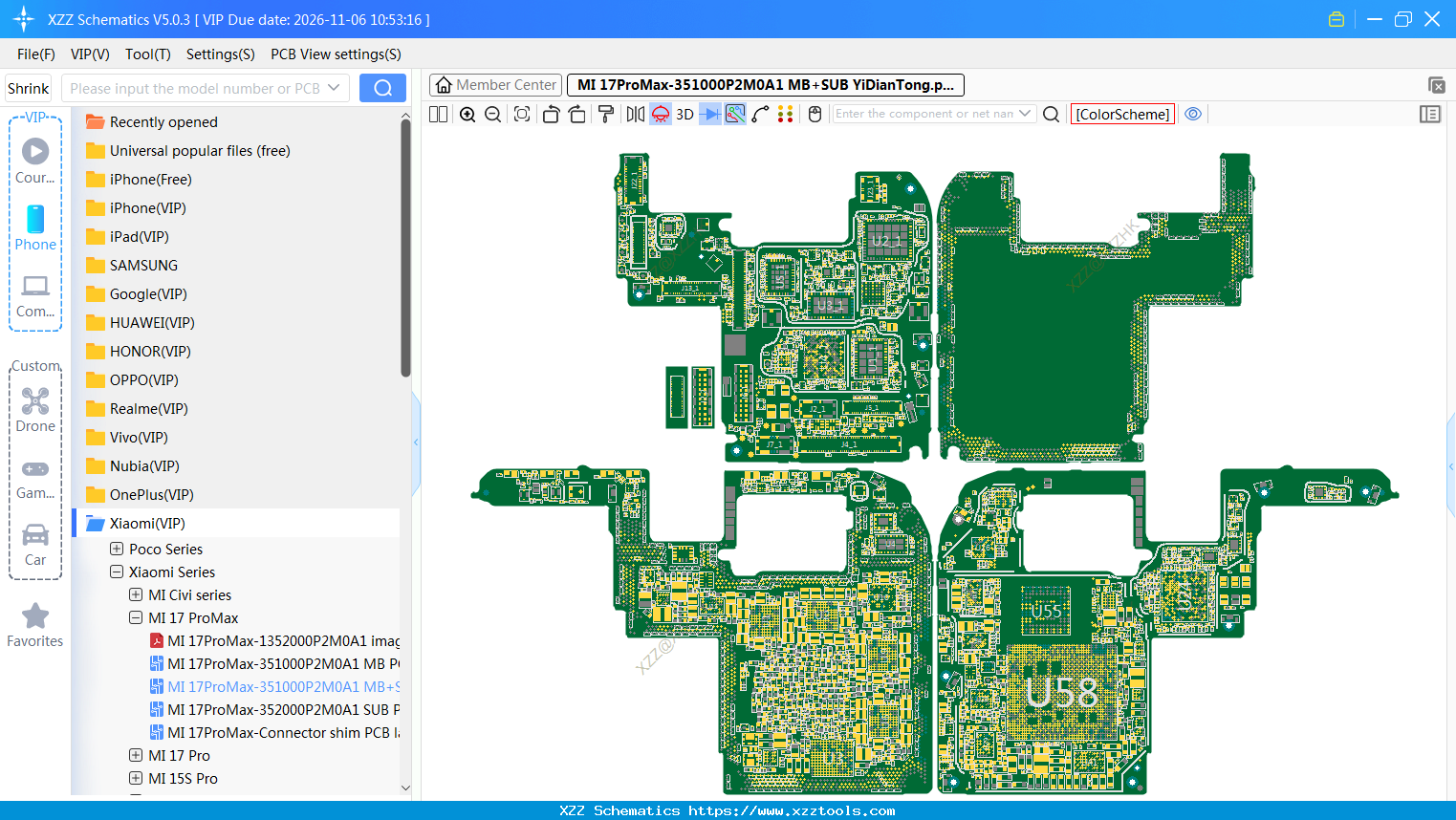This screenshot has width=1456, height=820.
Task: Open the shopping bag icon in title bar
Action: coord(1336,19)
